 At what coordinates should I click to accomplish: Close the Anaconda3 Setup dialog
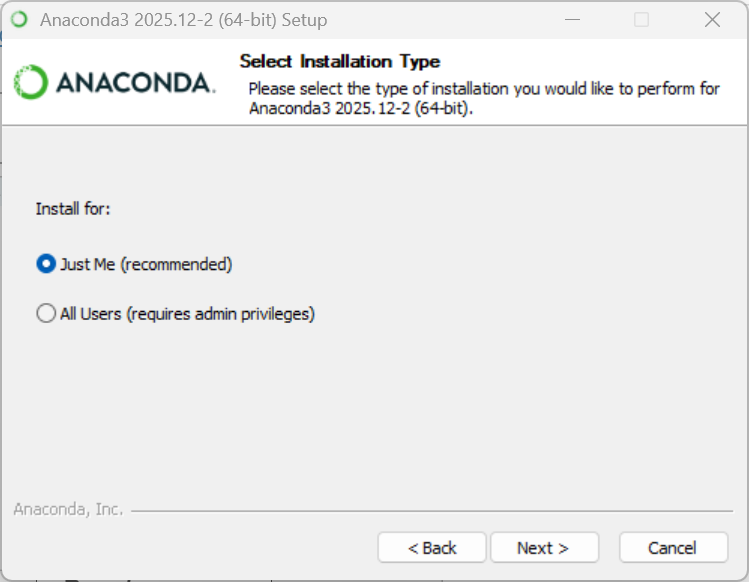point(712,20)
